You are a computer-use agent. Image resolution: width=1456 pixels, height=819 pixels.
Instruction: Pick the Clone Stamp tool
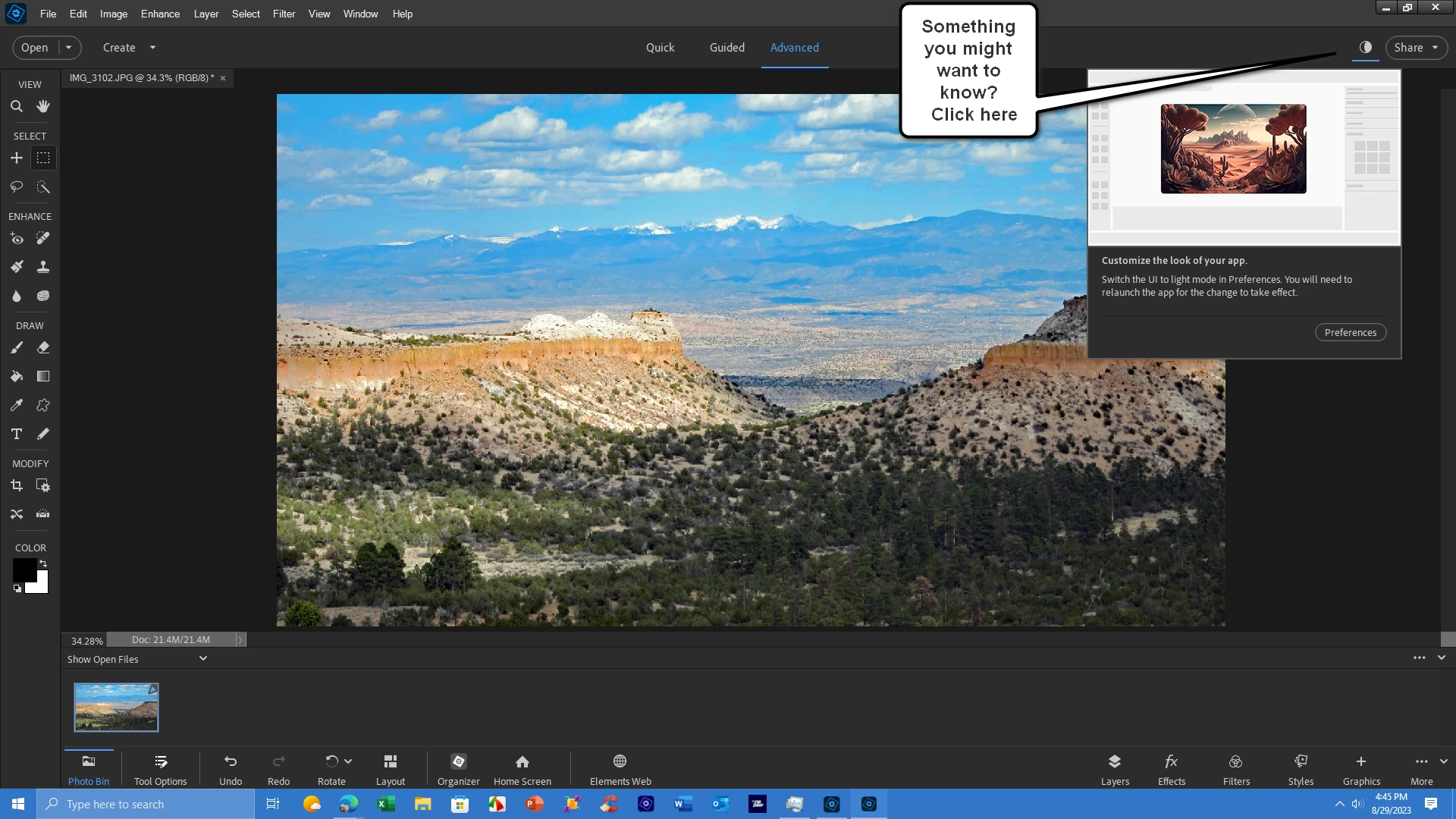click(x=43, y=267)
